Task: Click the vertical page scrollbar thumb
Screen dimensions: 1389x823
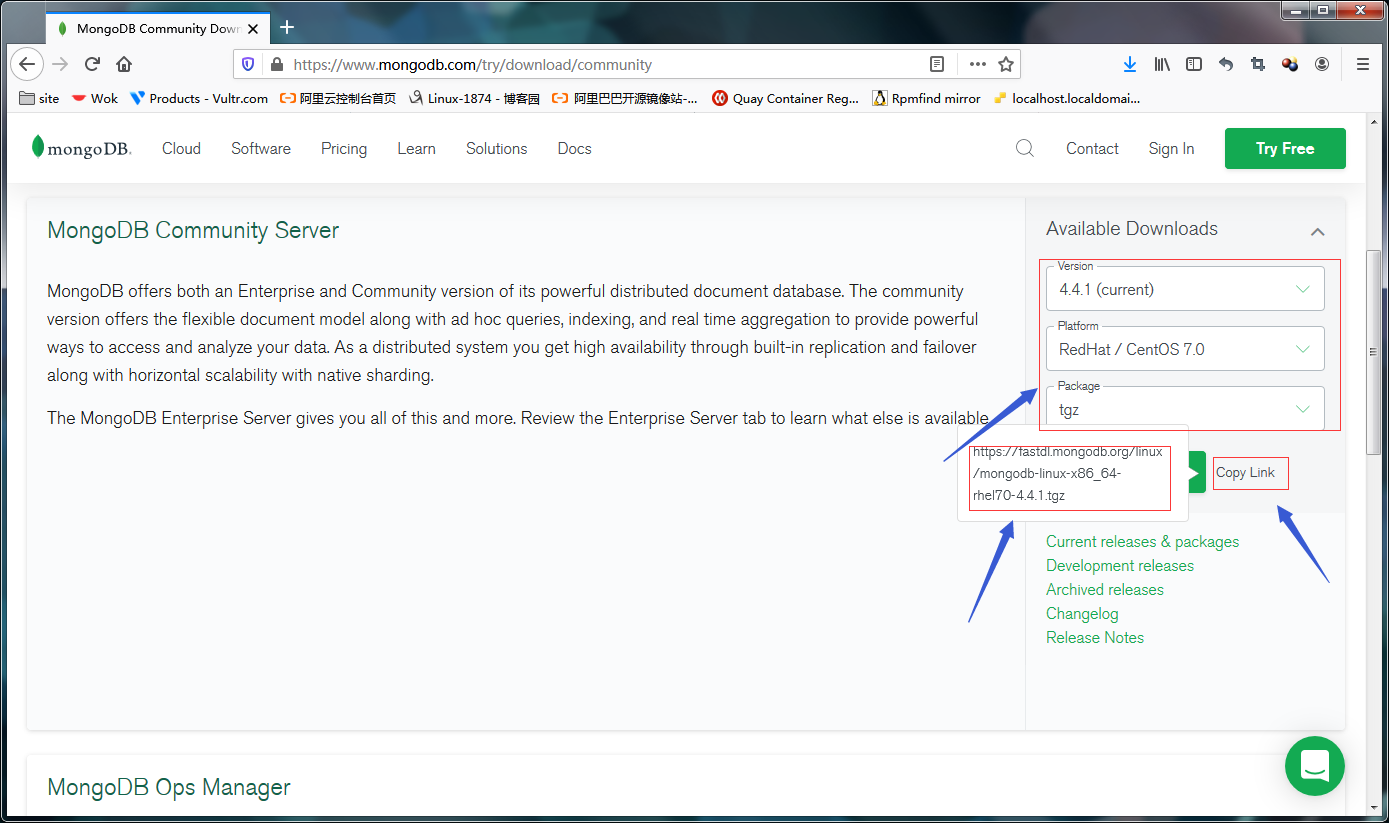Action: pos(1373,352)
